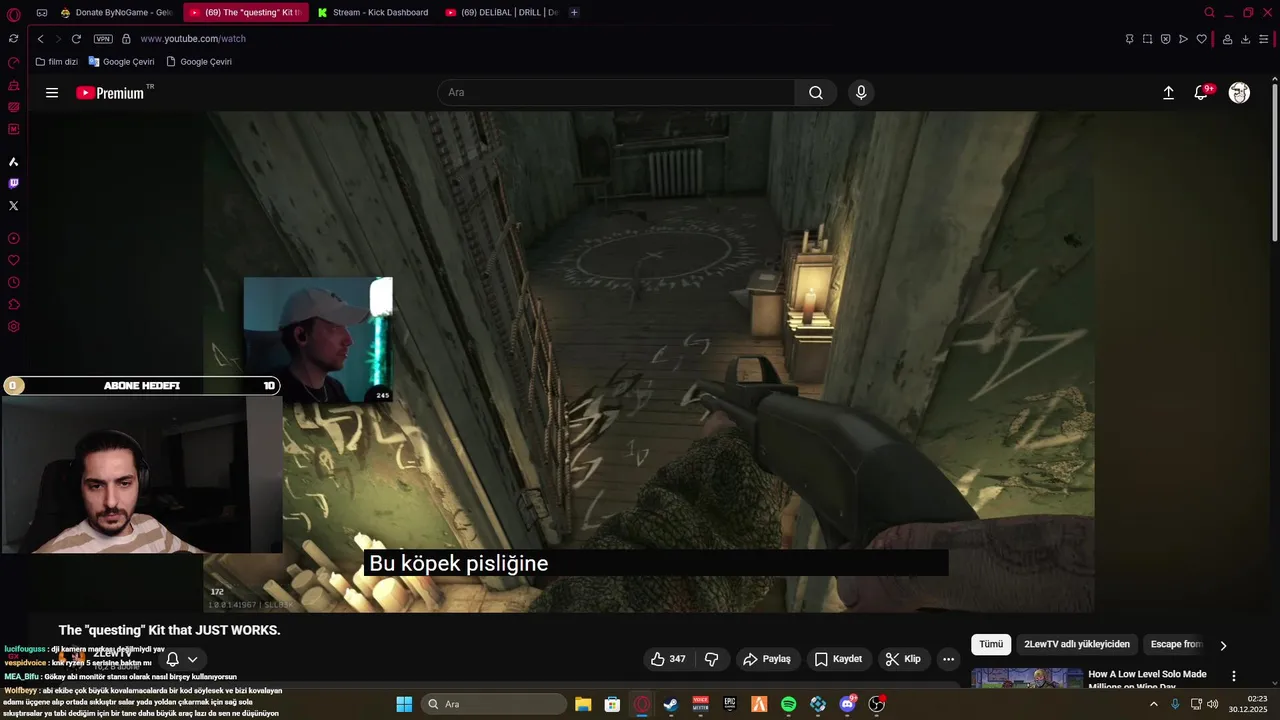Go back to the previous page

point(40,39)
